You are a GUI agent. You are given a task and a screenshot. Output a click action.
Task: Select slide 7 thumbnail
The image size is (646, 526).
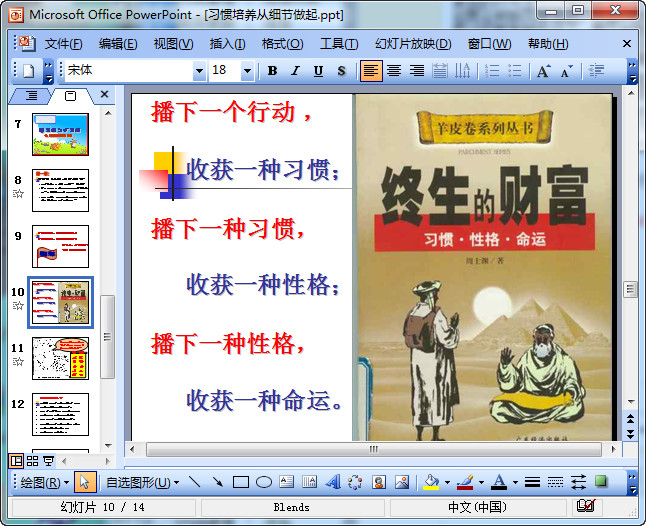[x=61, y=134]
